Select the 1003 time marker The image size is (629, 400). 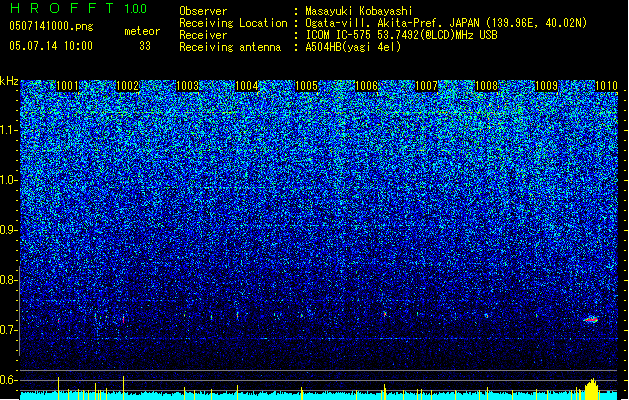point(187,86)
